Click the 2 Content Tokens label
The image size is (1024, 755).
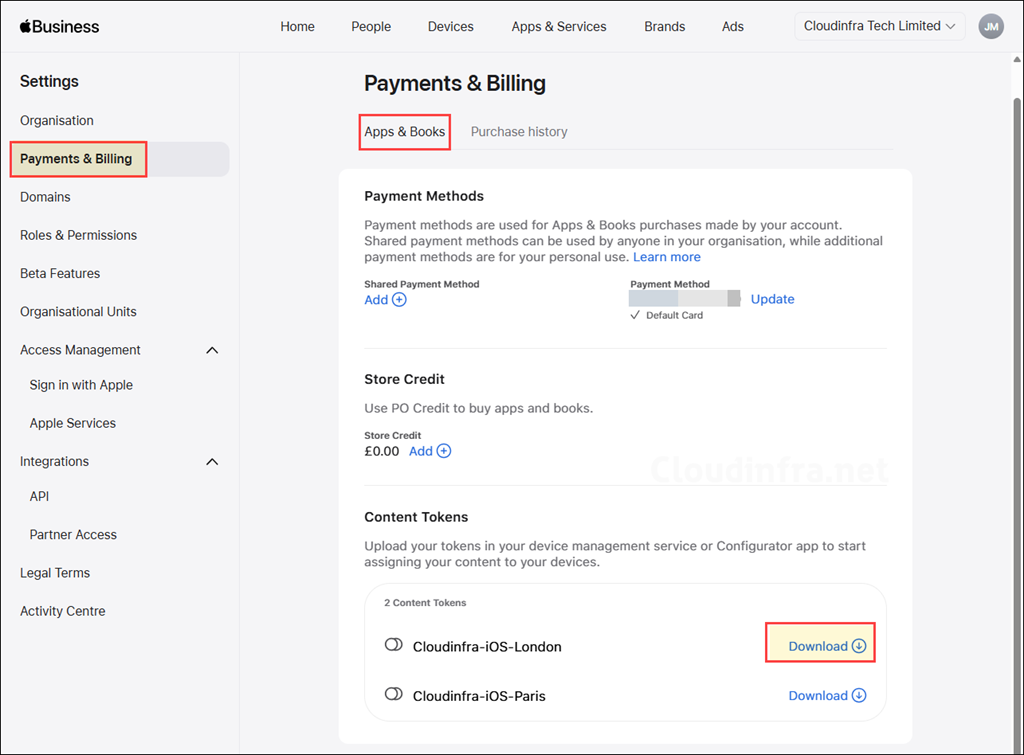425,603
